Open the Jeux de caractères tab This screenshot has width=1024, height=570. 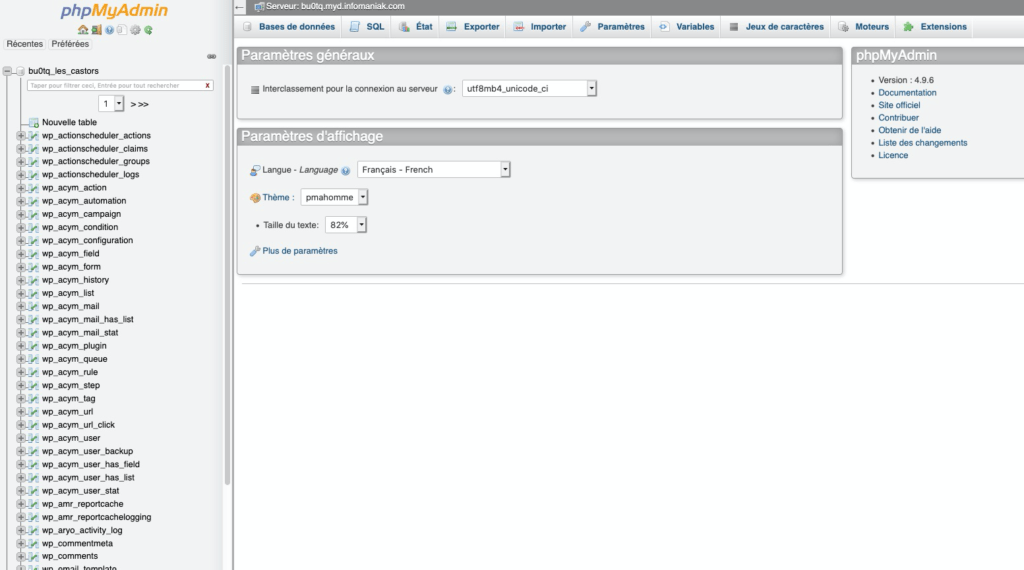tap(776, 27)
